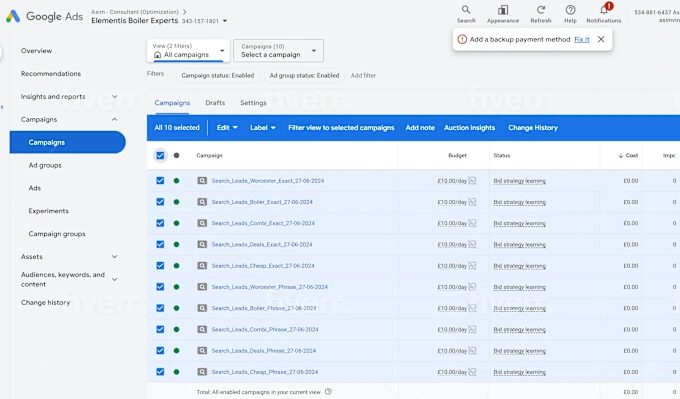The width and height of the screenshot is (680, 399).
Task: Click the Refresh icon
Action: 541,10
